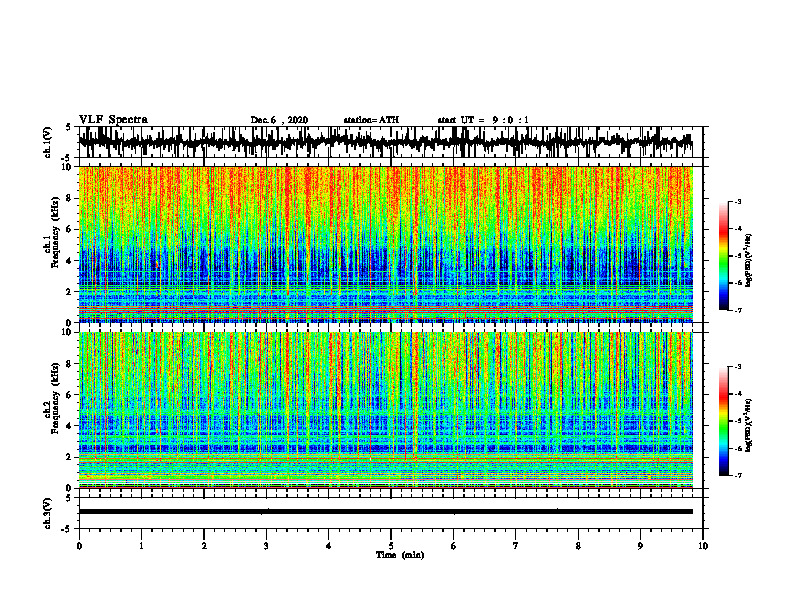This screenshot has width=792, height=612.
Task: Select the "ch.1(V)" waveform axis label
Action: 48,142
